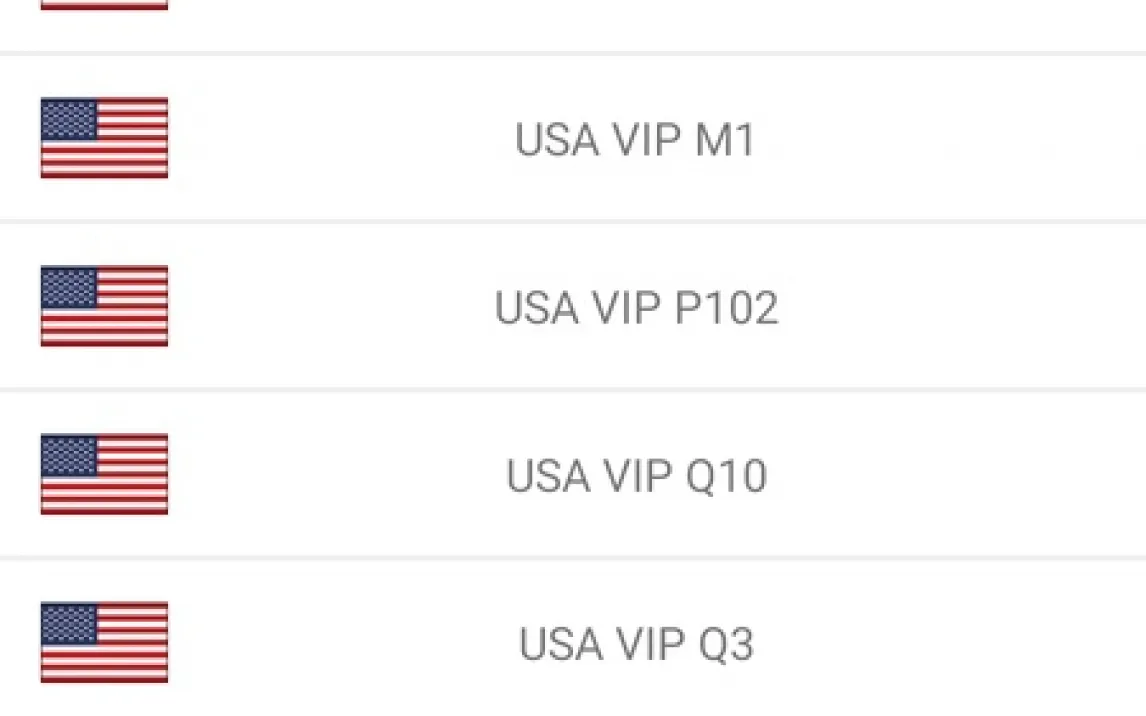Tap the empty area right of USA VIP P102
The width and height of the screenshot is (1146, 716).
click(x=963, y=306)
